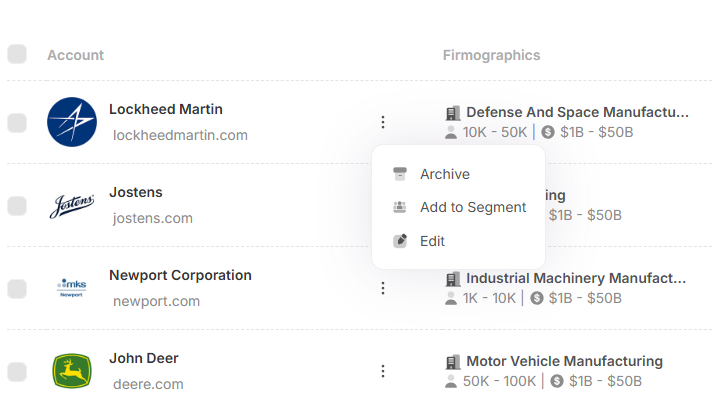Open the Newport Corporation three-dot menu

382,288
